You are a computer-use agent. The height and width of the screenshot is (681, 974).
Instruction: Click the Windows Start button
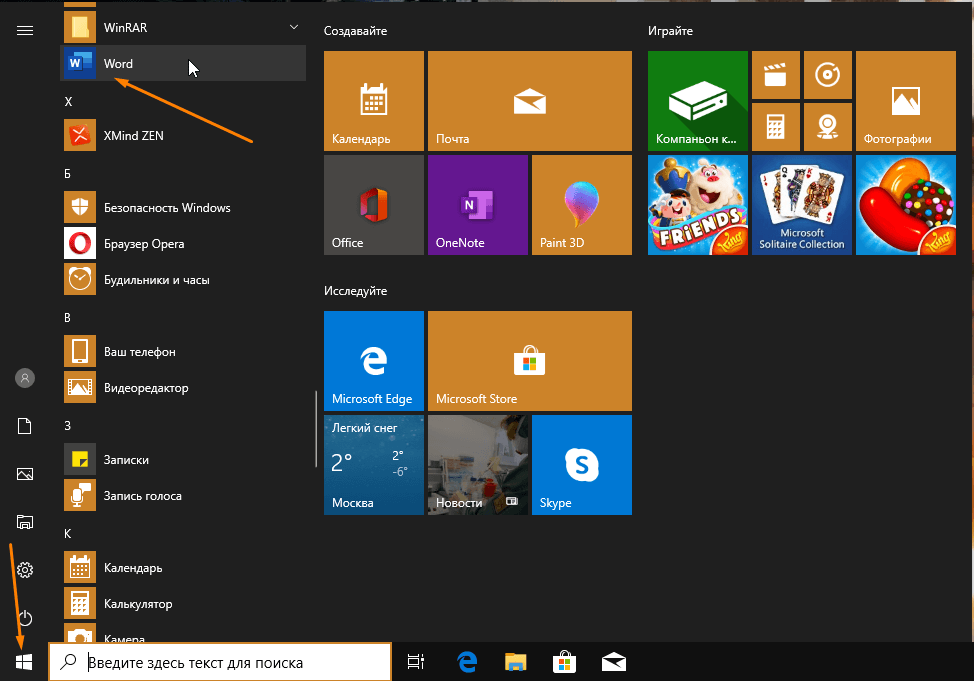pos(24,662)
